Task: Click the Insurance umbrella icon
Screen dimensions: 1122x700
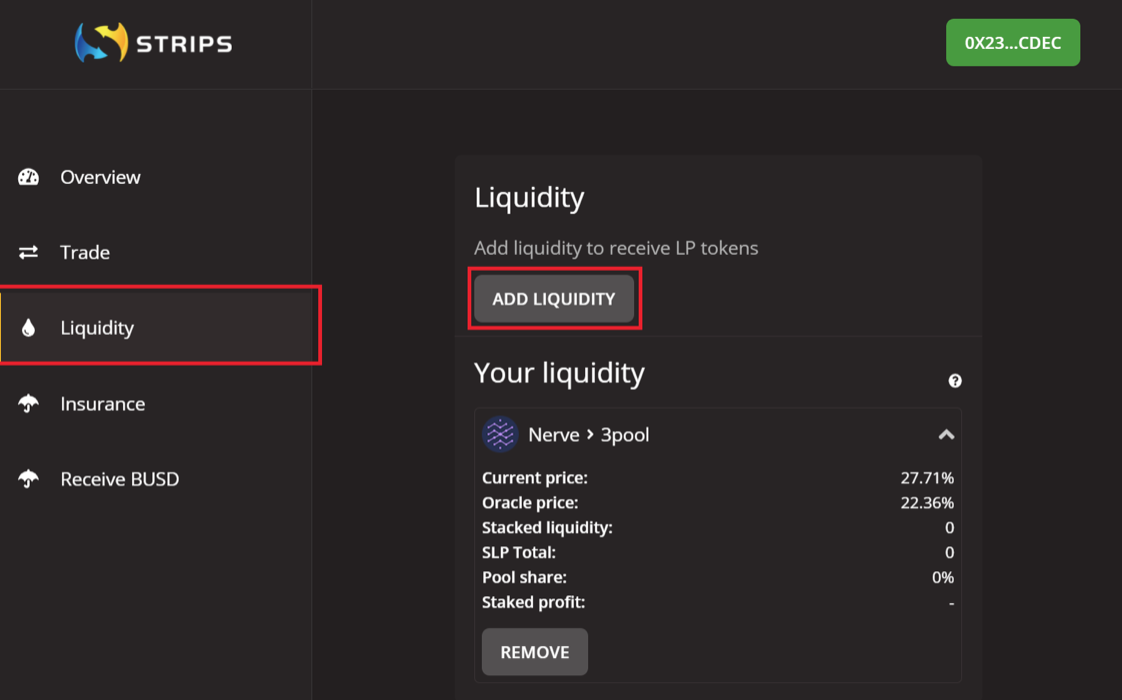Action: click(29, 404)
